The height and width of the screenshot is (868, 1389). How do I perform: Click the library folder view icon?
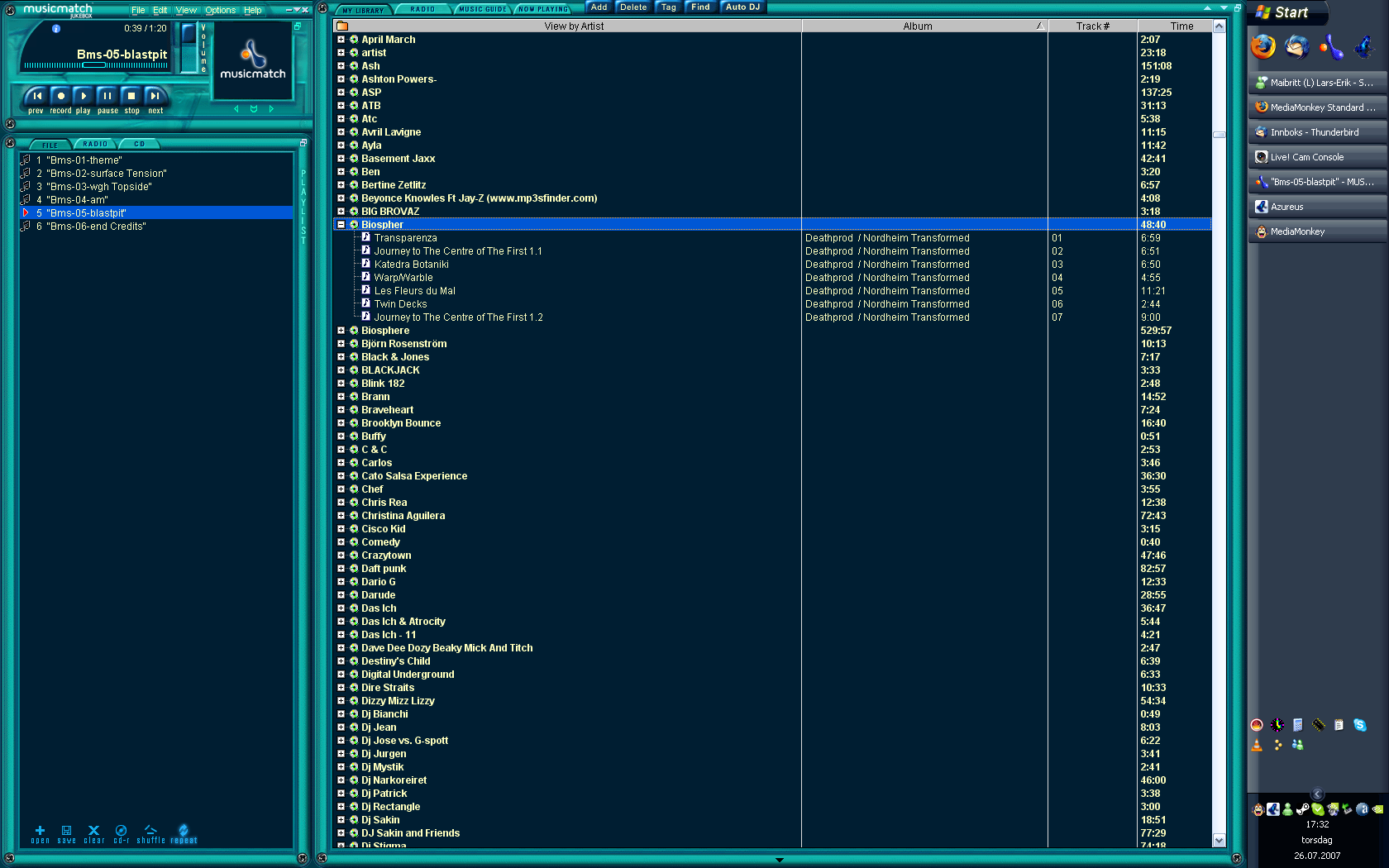tap(342, 26)
